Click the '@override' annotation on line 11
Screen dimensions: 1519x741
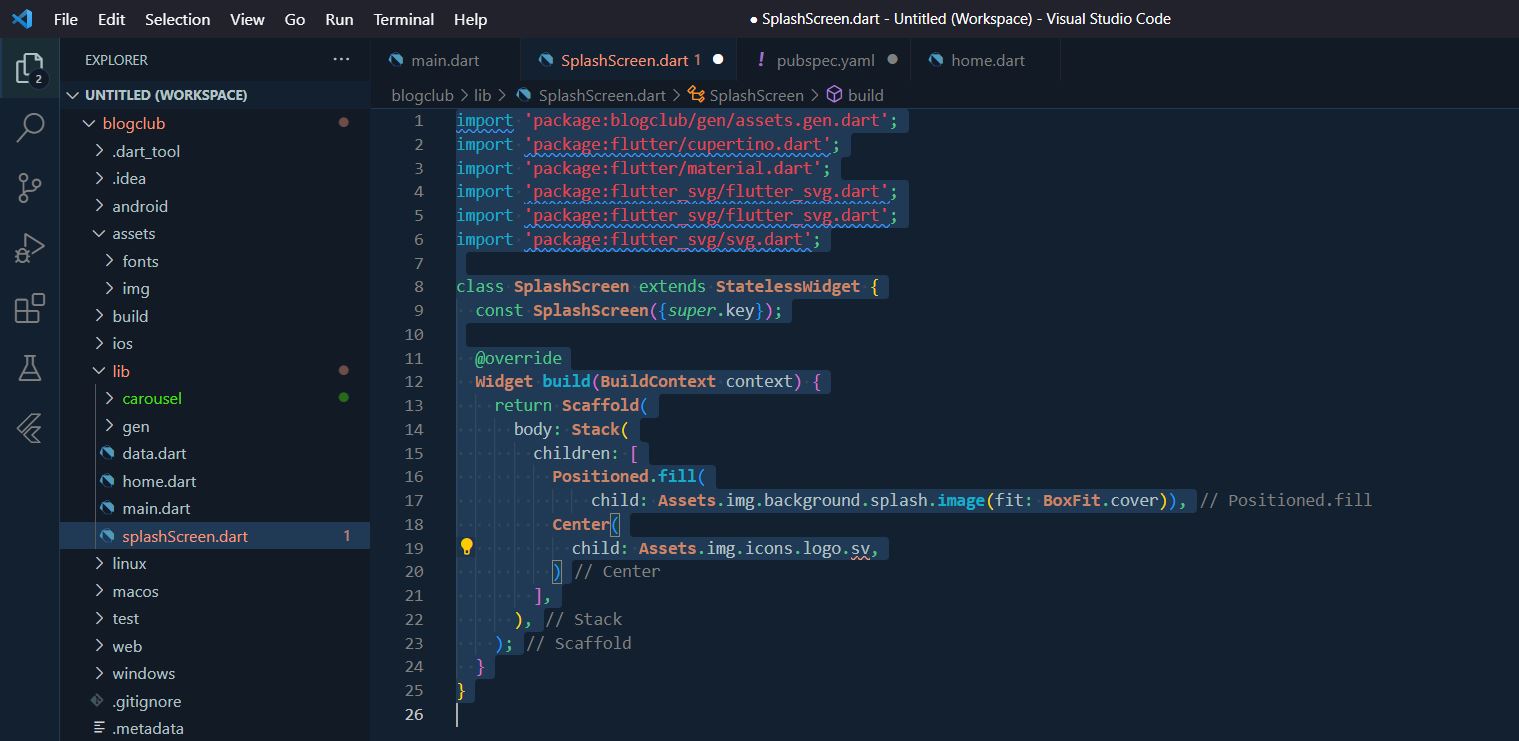(518, 358)
